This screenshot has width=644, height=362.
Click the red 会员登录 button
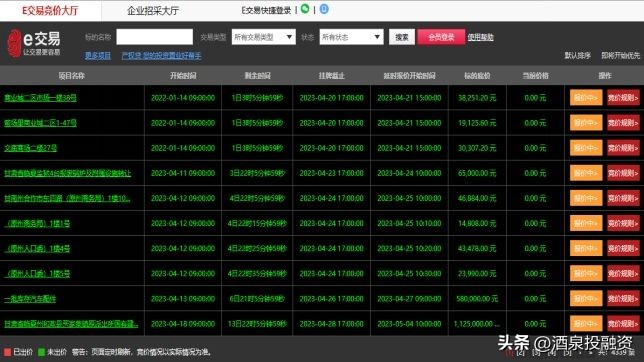click(441, 37)
